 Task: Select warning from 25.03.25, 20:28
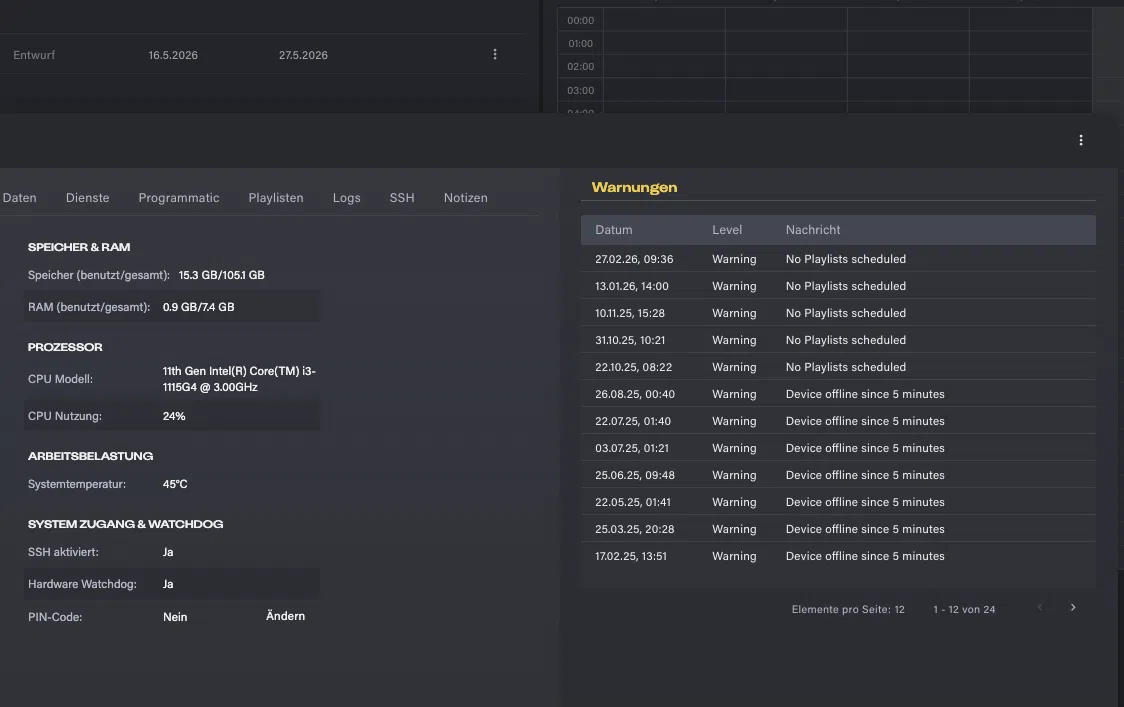pyautogui.click(x=838, y=529)
